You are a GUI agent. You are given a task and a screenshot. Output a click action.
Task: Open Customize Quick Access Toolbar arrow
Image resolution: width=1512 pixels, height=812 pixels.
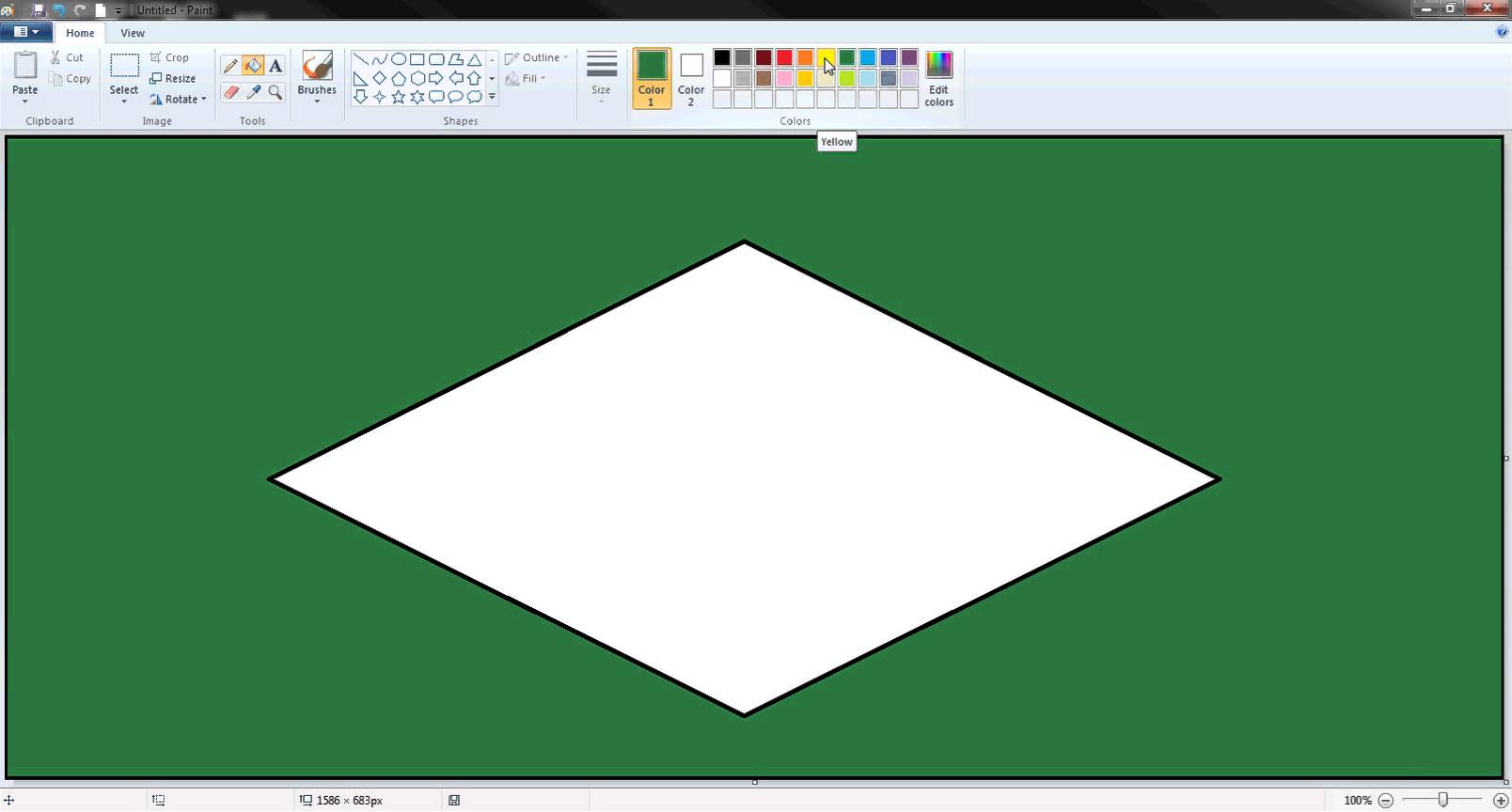(118, 10)
